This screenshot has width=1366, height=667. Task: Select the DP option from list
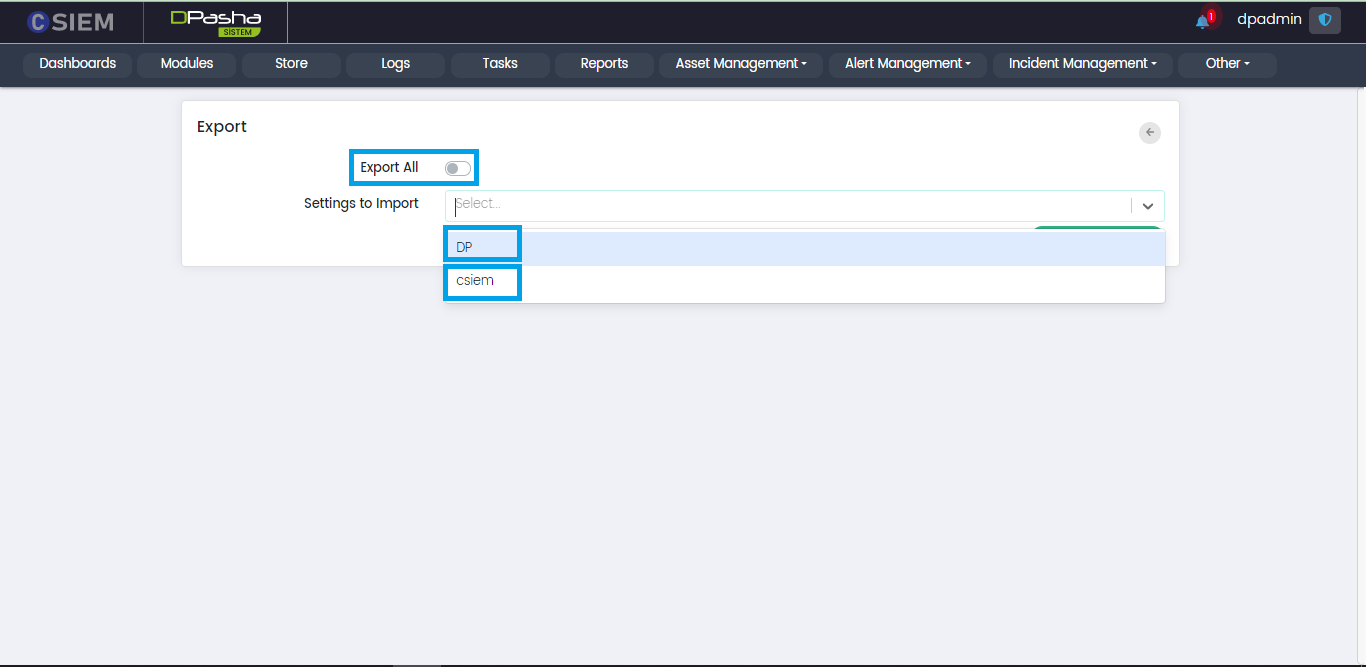(465, 247)
